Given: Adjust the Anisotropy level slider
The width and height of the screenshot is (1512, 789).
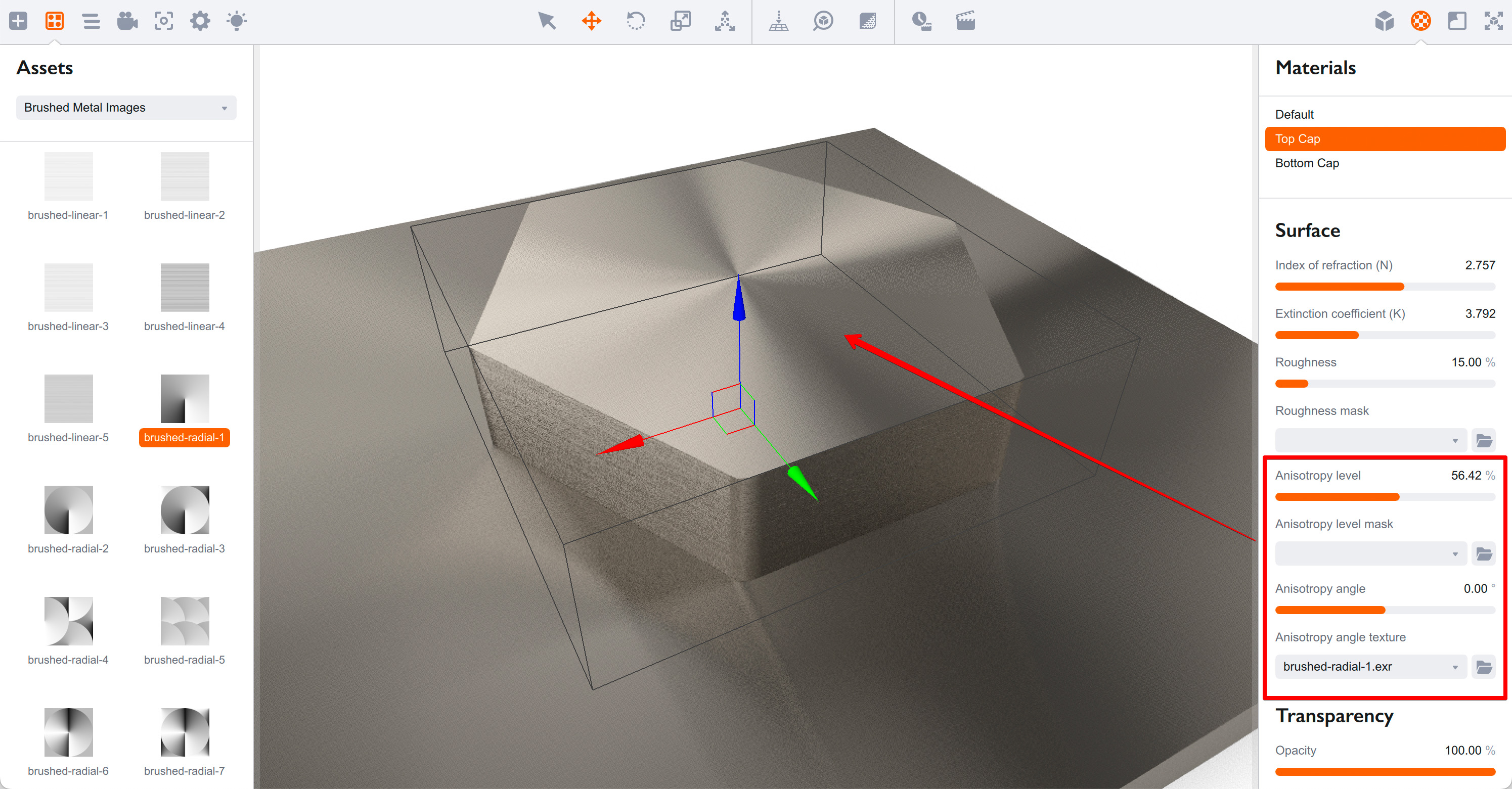Looking at the screenshot, I should pyautogui.click(x=1399, y=497).
